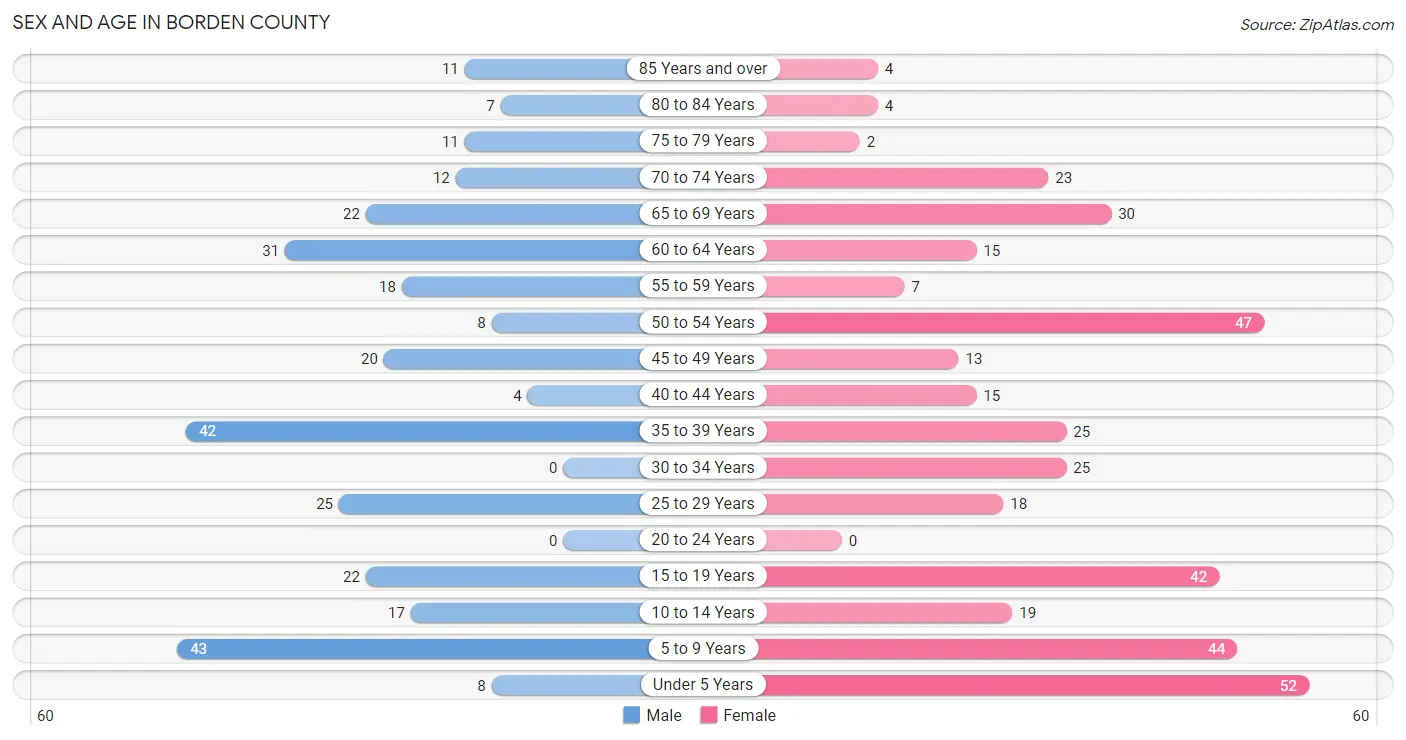1406x740 pixels.
Task: Click the 85 Years and over label
Action: pos(703,68)
